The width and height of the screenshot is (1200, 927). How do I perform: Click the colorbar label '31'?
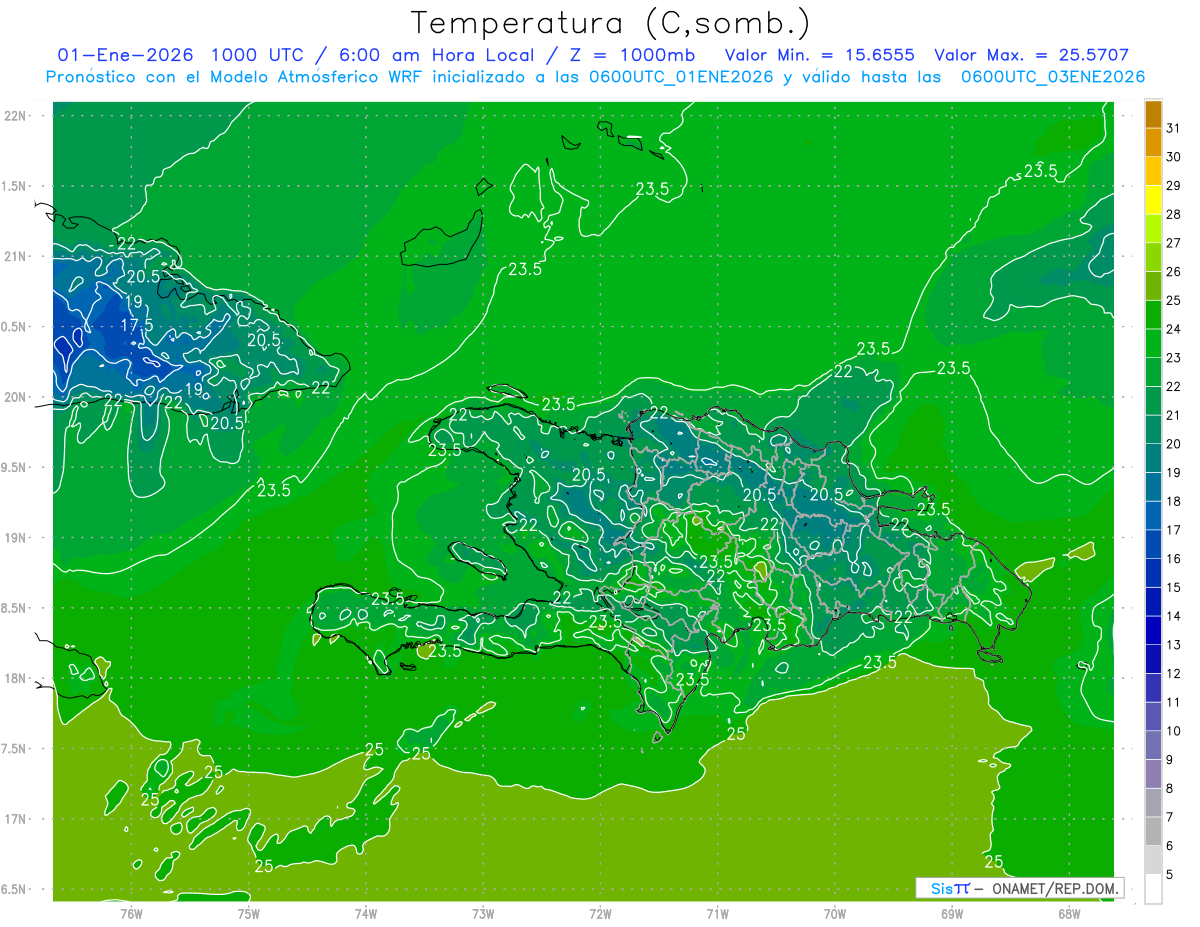tap(1174, 128)
